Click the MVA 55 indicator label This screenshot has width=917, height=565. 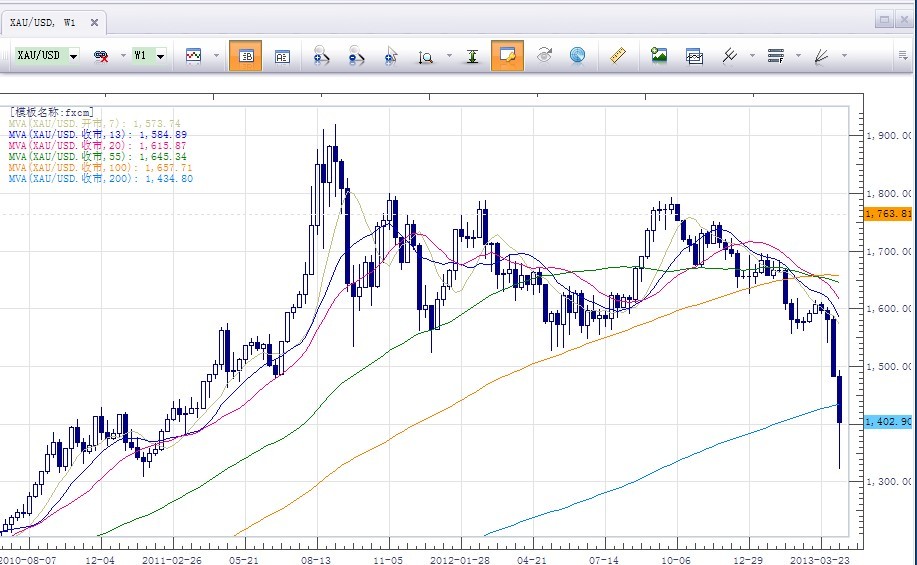pyautogui.click(x=97, y=156)
